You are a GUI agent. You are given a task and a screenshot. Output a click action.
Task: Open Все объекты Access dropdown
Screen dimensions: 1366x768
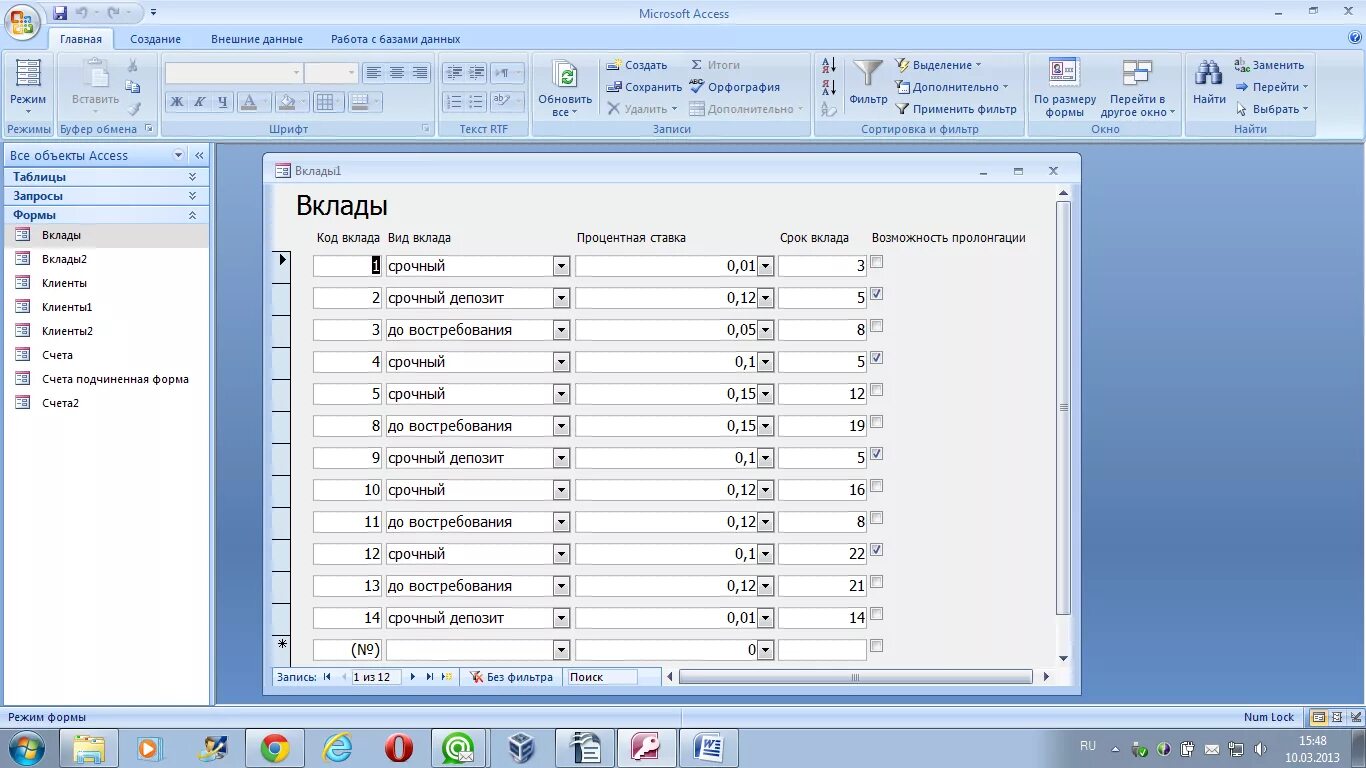click(179, 155)
